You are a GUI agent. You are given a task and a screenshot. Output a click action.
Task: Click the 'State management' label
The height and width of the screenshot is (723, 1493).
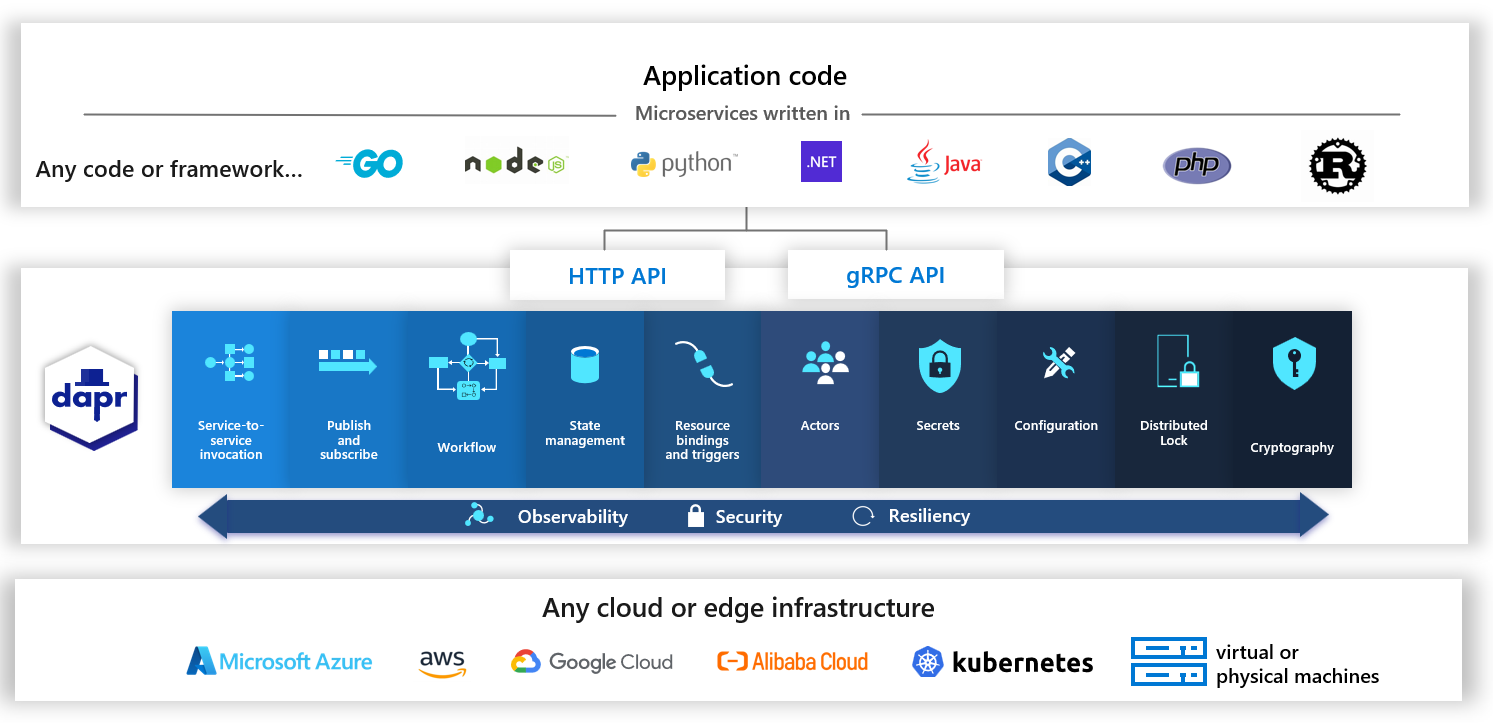[x=585, y=433]
